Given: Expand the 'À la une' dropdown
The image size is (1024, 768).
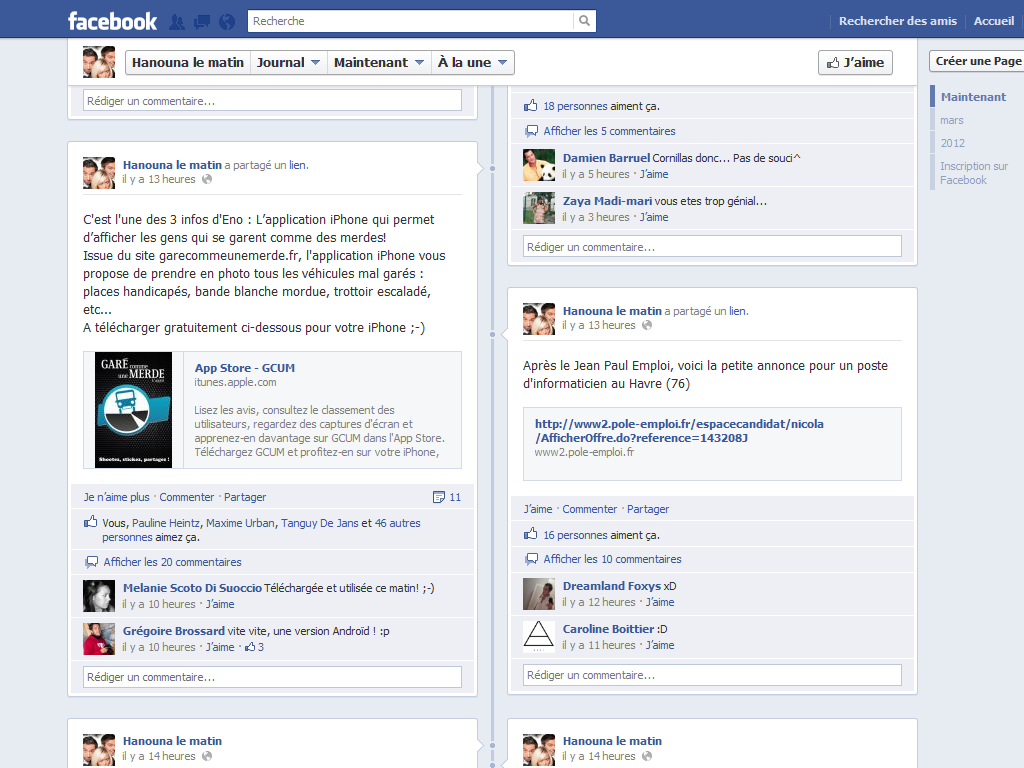Looking at the screenshot, I should [472, 63].
